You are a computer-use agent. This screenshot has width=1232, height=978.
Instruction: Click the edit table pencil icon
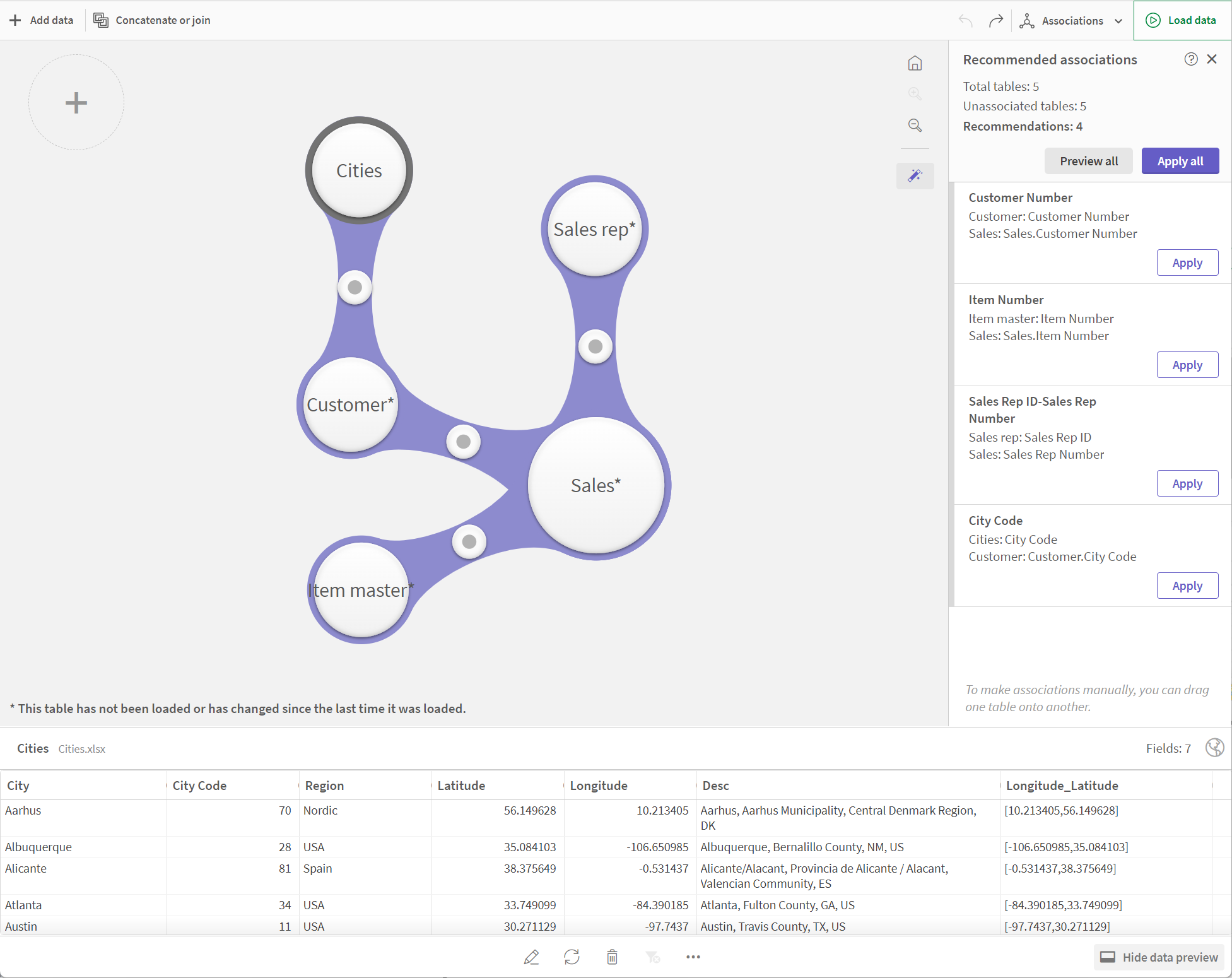(x=531, y=957)
